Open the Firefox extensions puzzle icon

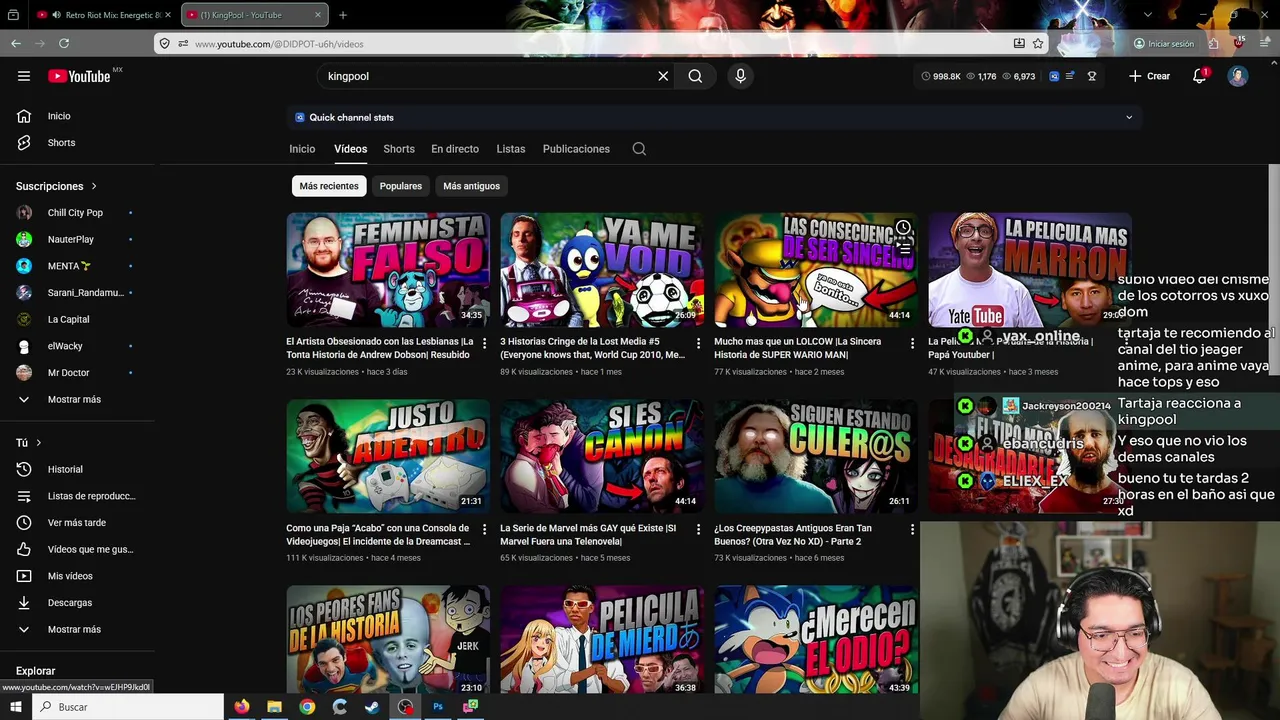pos(1213,43)
